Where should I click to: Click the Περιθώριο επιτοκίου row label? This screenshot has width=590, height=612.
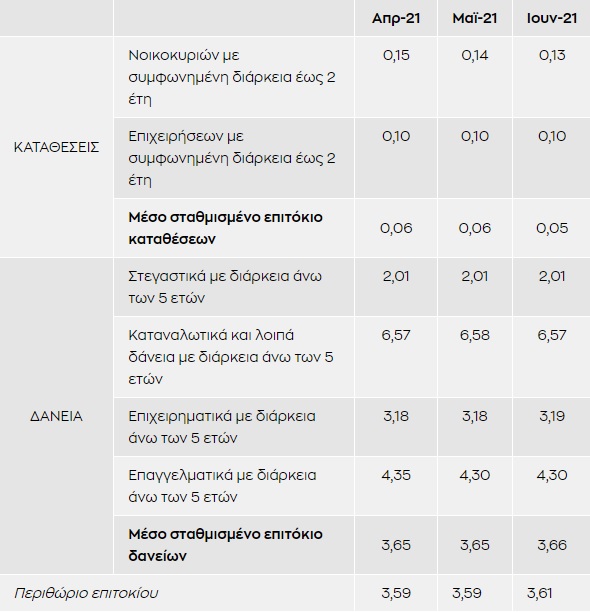pyautogui.click(x=86, y=593)
